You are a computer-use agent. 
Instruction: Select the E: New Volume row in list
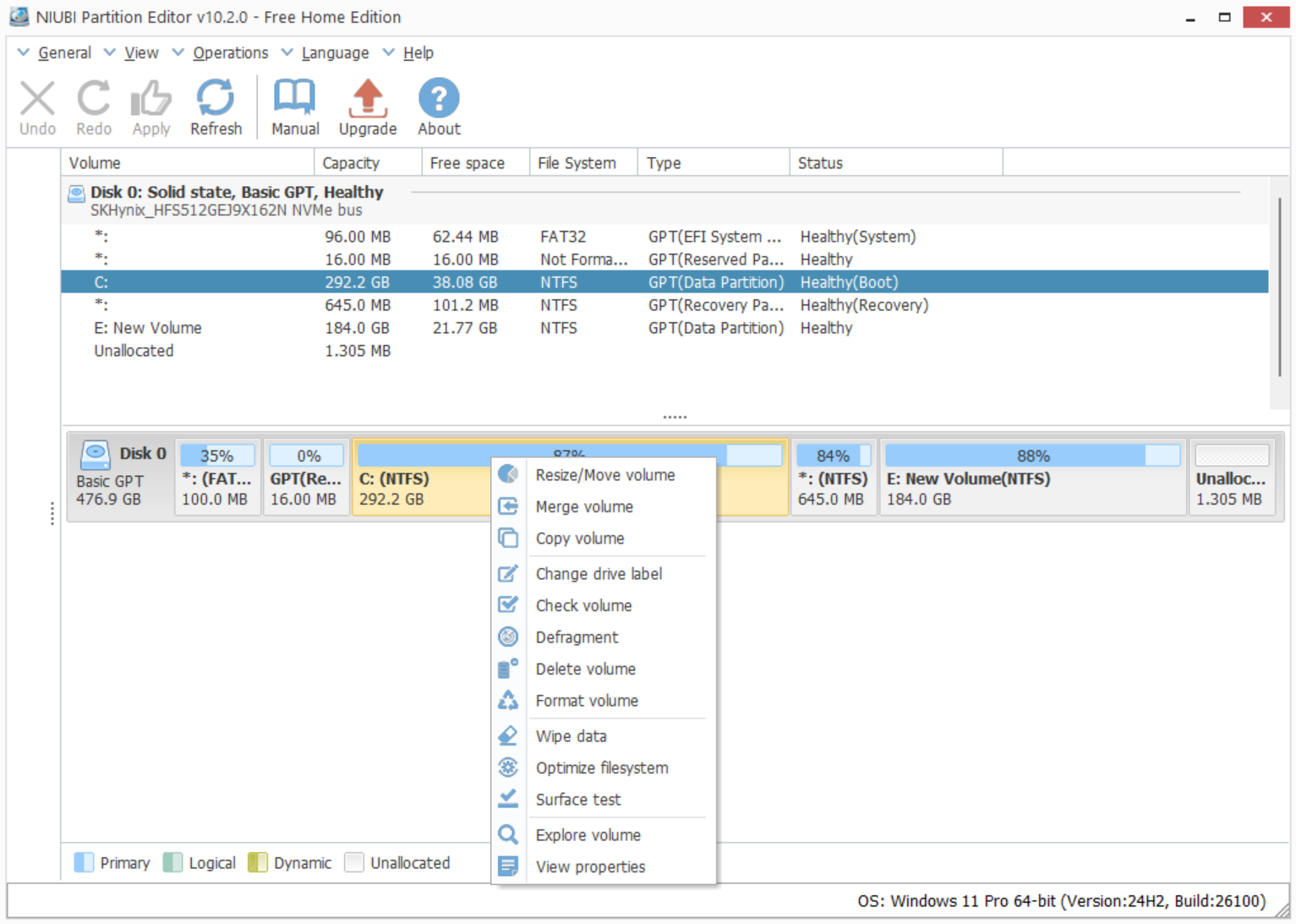point(664,328)
